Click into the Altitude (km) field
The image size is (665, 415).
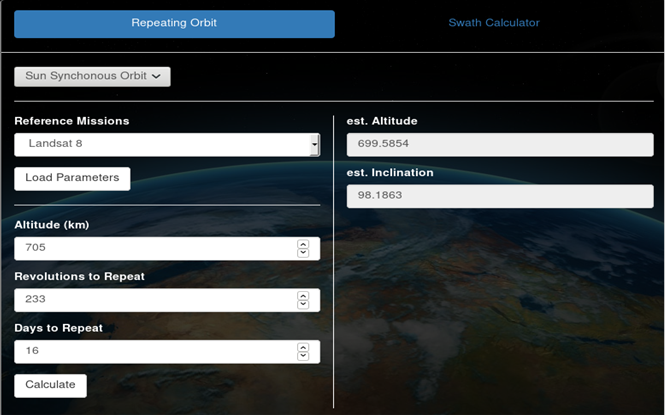point(167,248)
